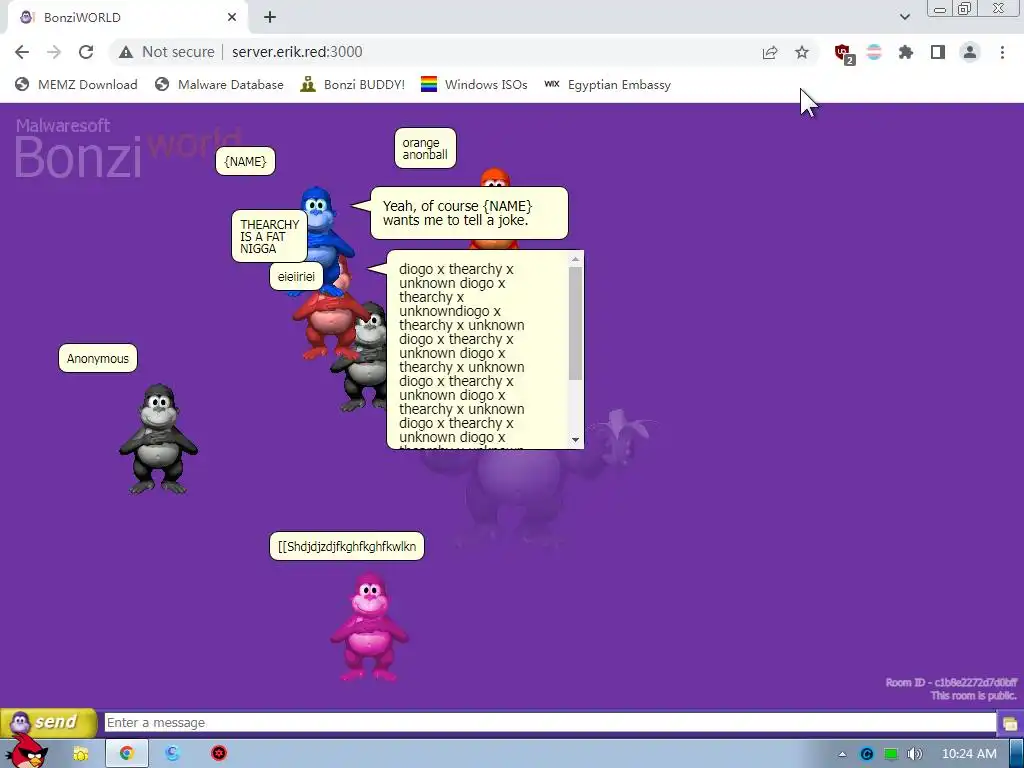Image resolution: width=1024 pixels, height=768 pixels.
Task: Expand the tab search chevron
Action: pos(904,17)
